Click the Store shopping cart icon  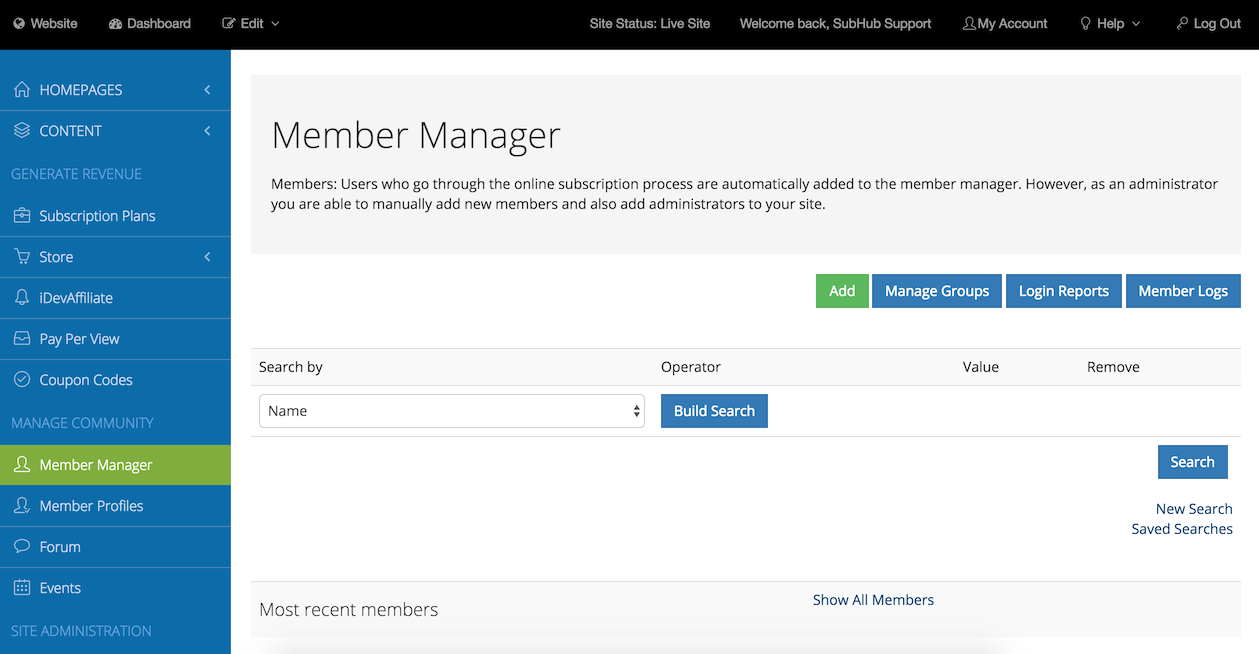(x=22, y=257)
